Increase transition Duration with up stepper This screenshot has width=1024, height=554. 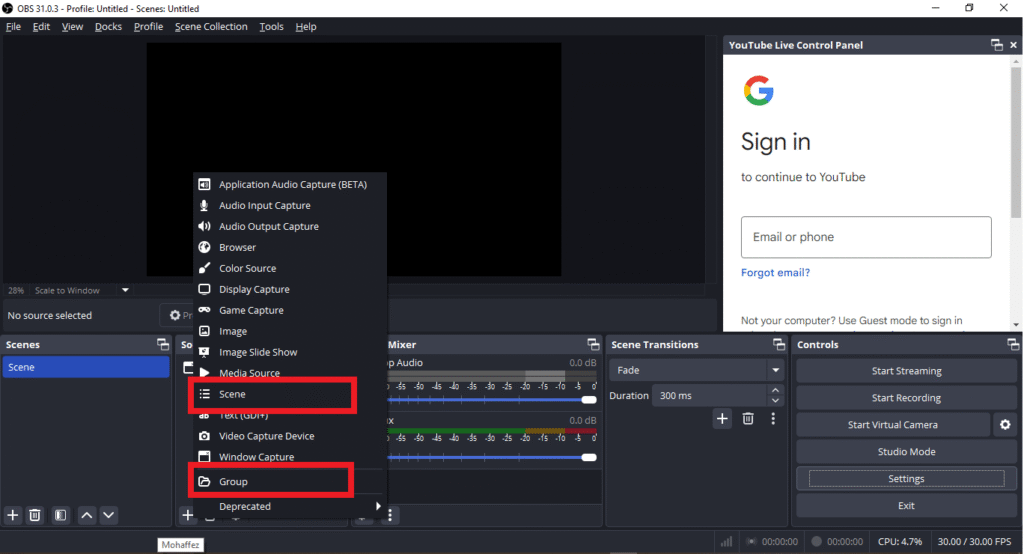[x=775, y=390]
